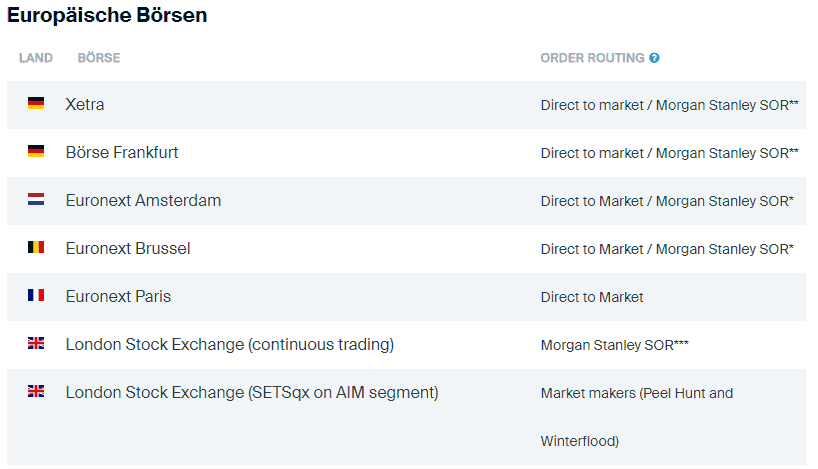The image size is (818, 469).
Task: Click UK flag beside SETSqx AIM row
Action: (x=36, y=391)
